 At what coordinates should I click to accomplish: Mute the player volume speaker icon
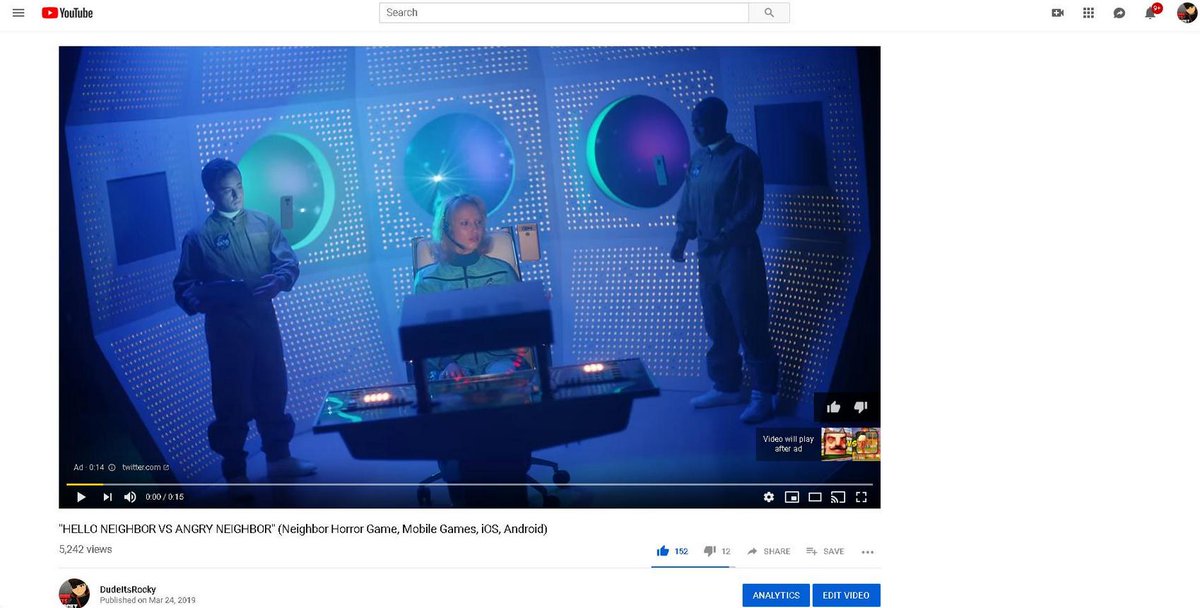point(130,497)
